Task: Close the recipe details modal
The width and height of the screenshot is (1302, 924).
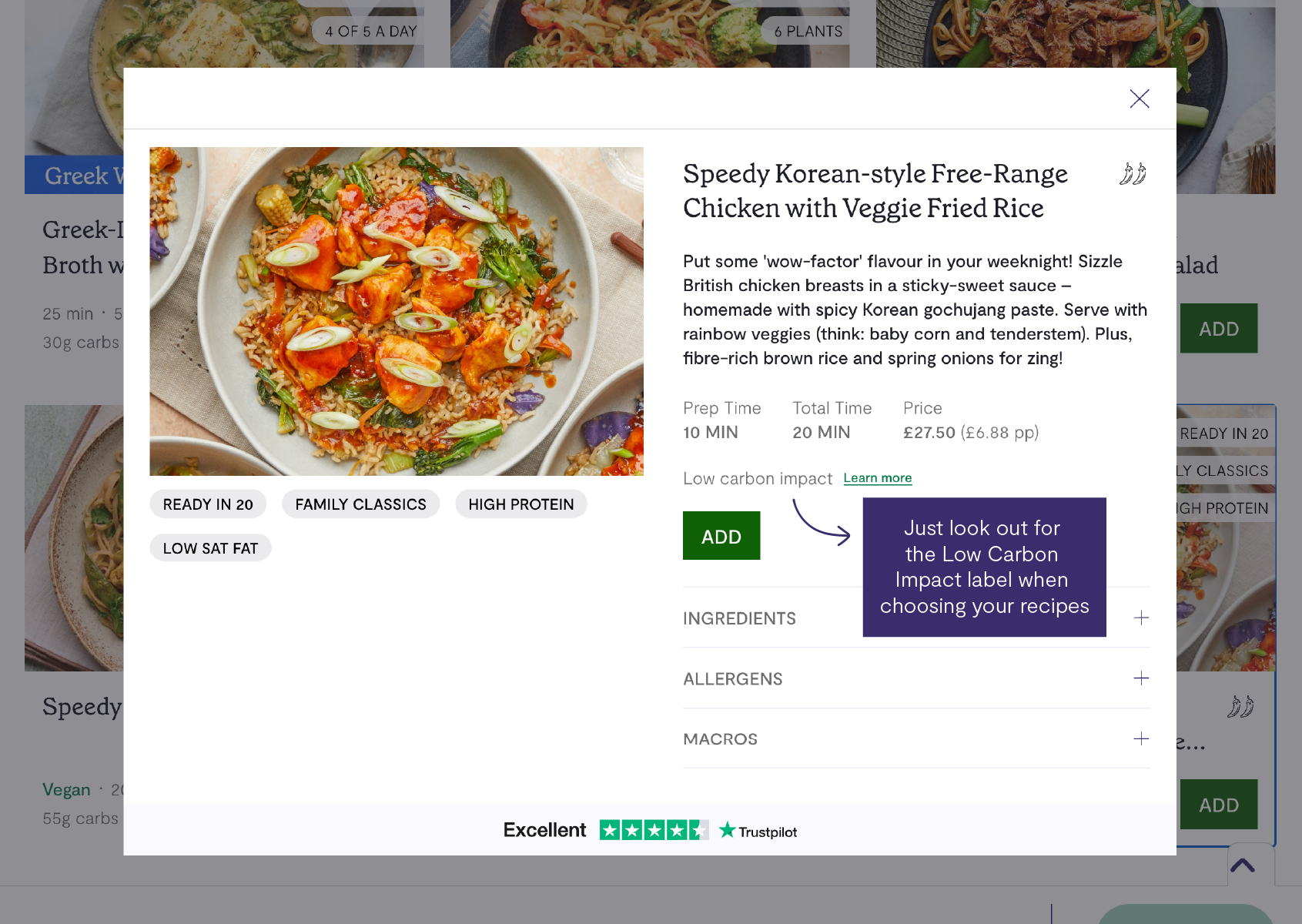Action: (x=1139, y=99)
